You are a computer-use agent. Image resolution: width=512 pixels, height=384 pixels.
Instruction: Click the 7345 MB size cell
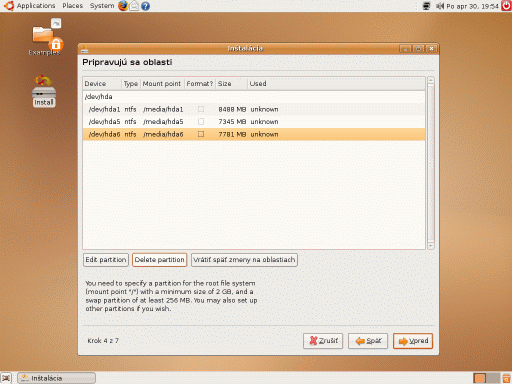(x=232, y=121)
